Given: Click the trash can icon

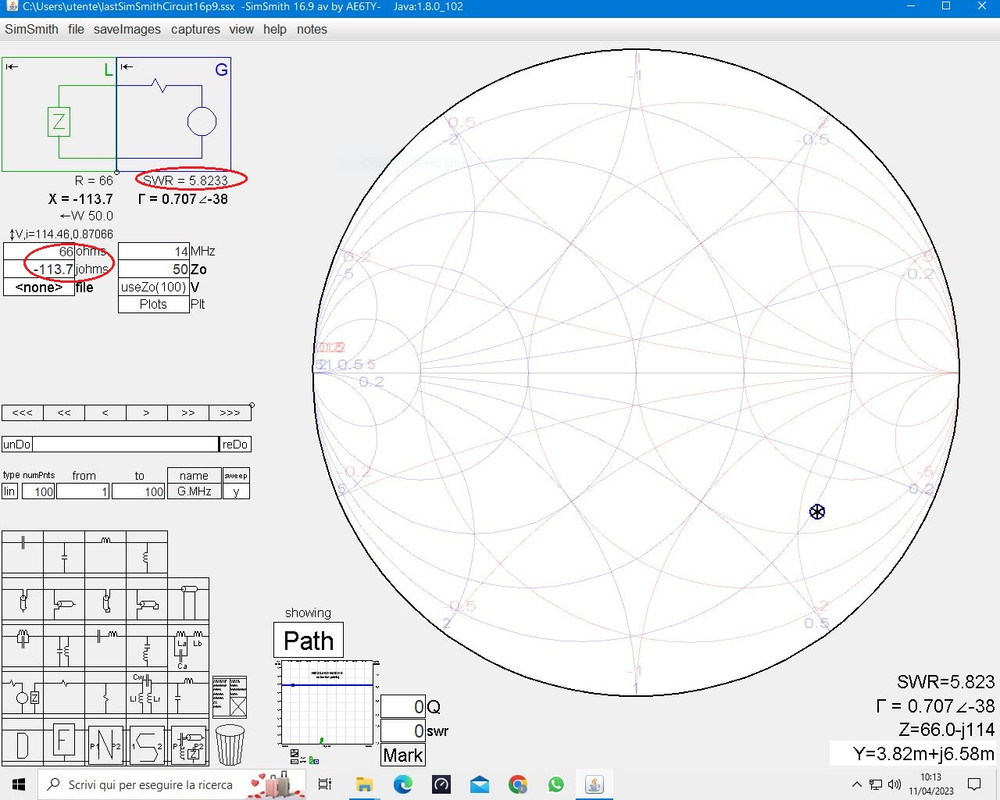Looking at the screenshot, I should pos(230,744).
